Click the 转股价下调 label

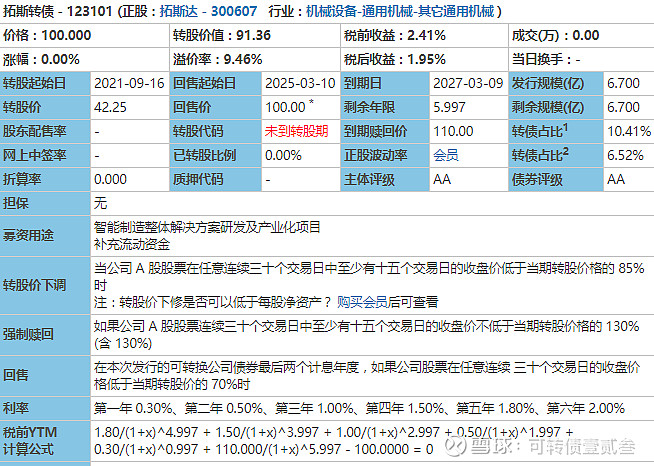click(34, 285)
